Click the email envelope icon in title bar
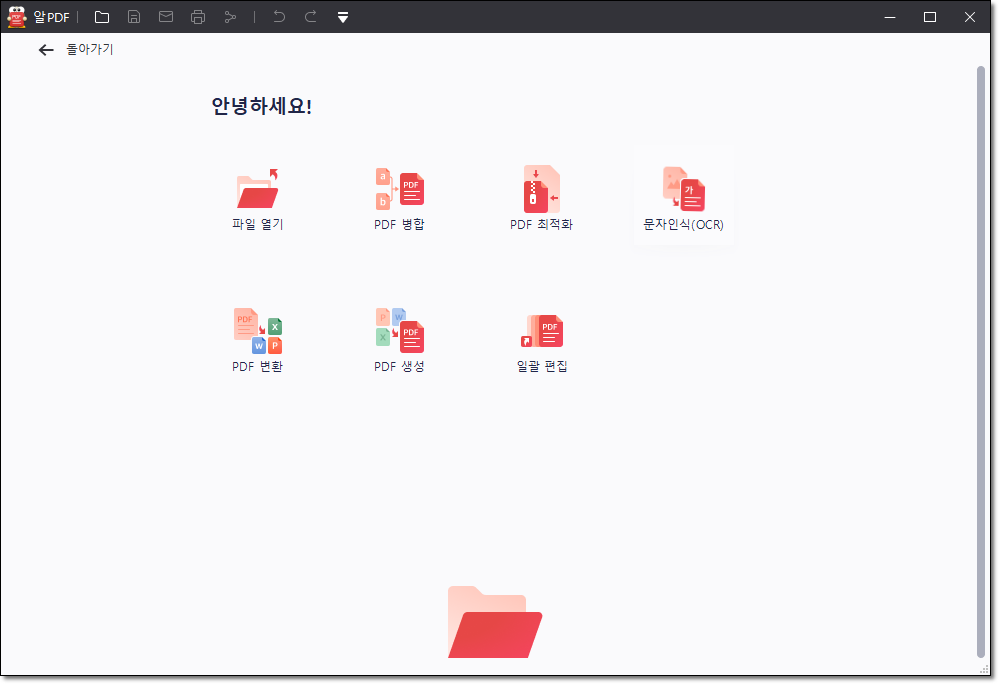Image resolution: width=999 pixels, height=684 pixels. coord(166,17)
